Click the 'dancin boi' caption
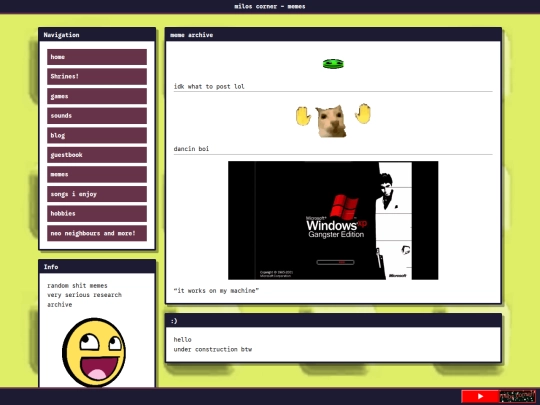 (x=191, y=149)
